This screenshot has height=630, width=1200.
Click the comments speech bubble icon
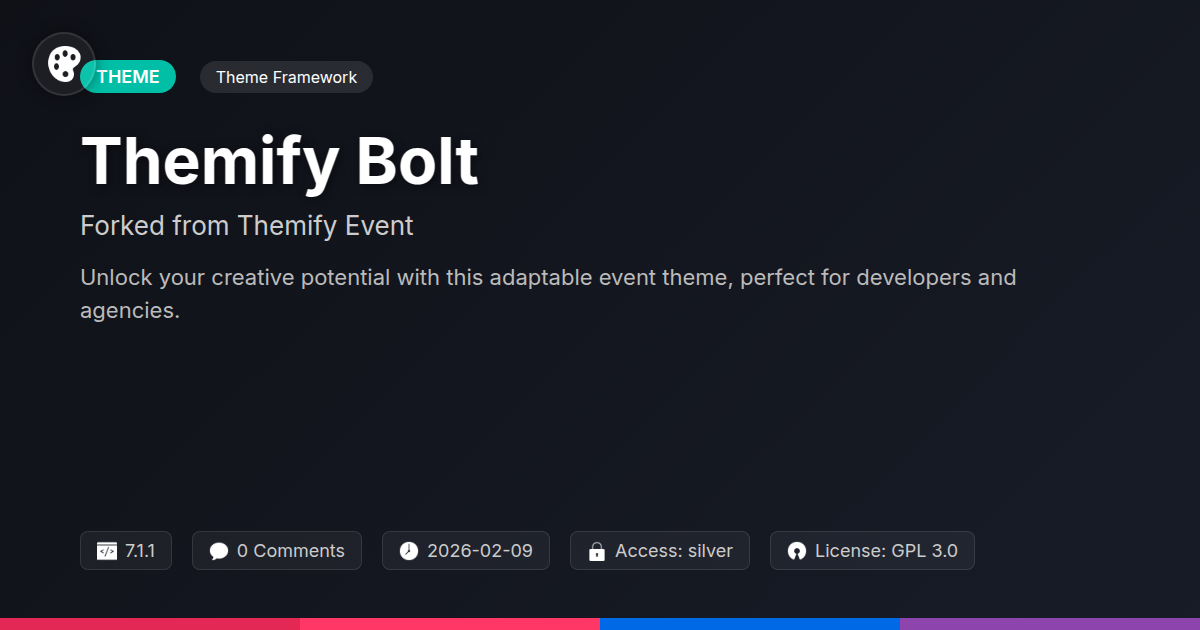point(219,551)
